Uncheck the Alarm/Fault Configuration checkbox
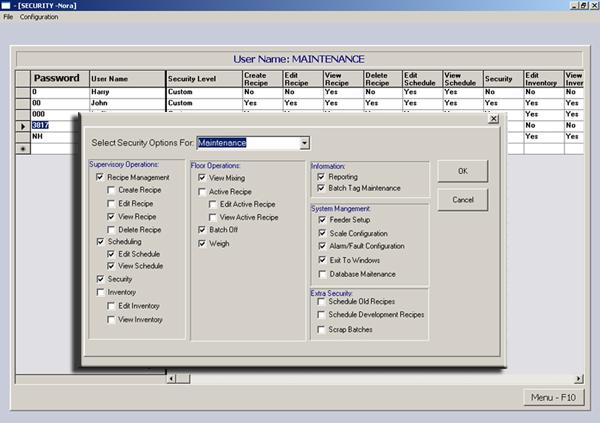The height and width of the screenshot is (423, 600). [322, 246]
